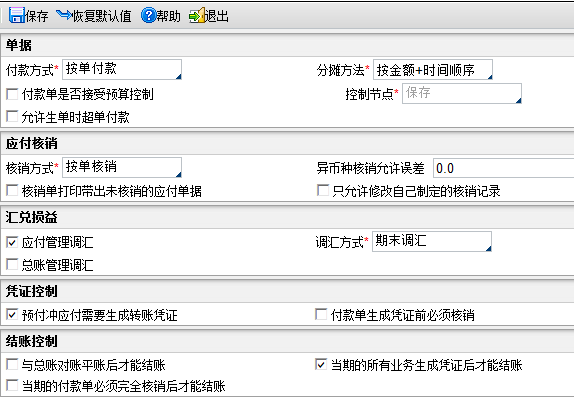This screenshot has width=574, height=397.
Task: Click the 退出 door icon
Action: [197, 15]
